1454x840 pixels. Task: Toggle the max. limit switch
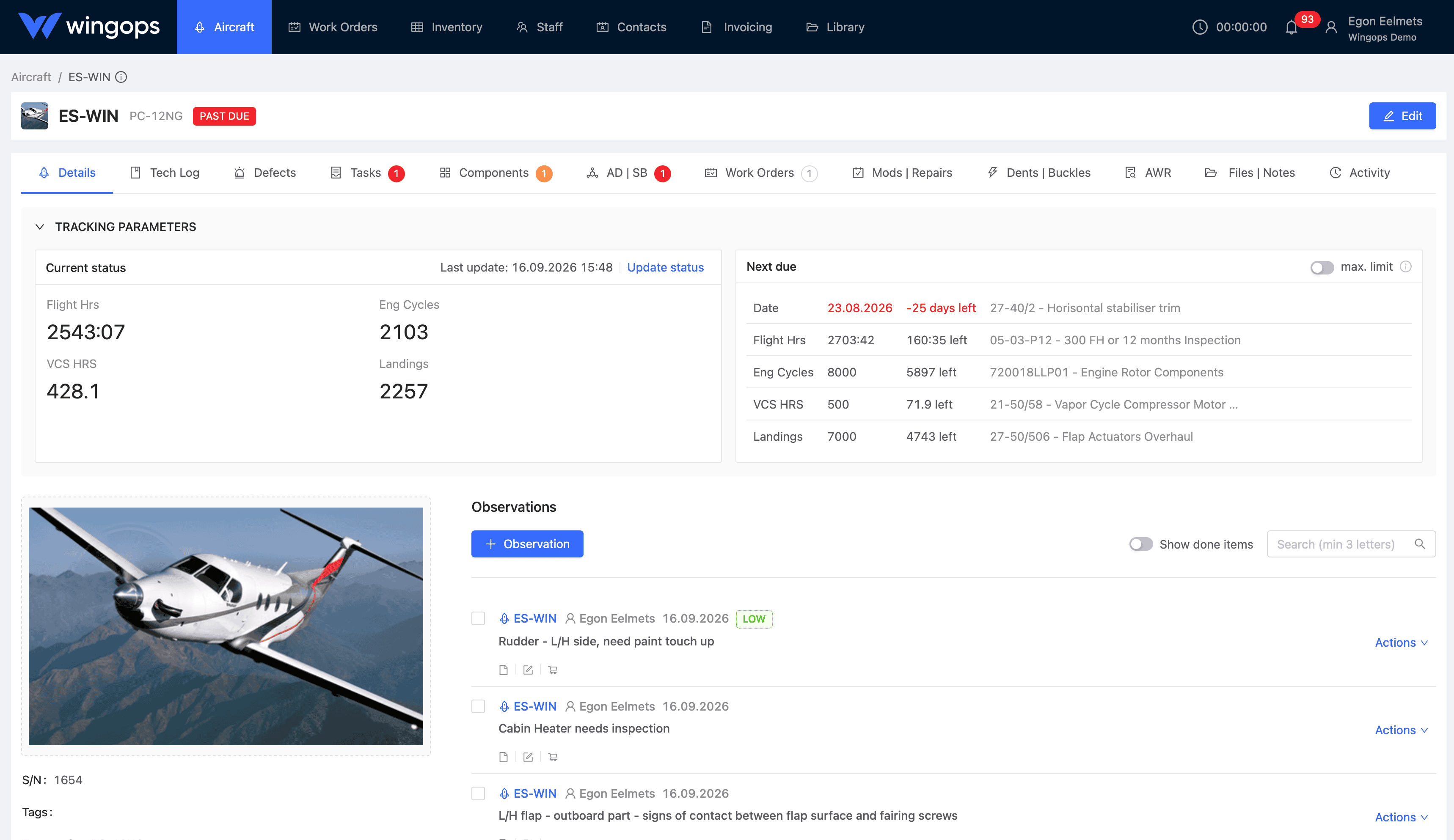(1322, 267)
